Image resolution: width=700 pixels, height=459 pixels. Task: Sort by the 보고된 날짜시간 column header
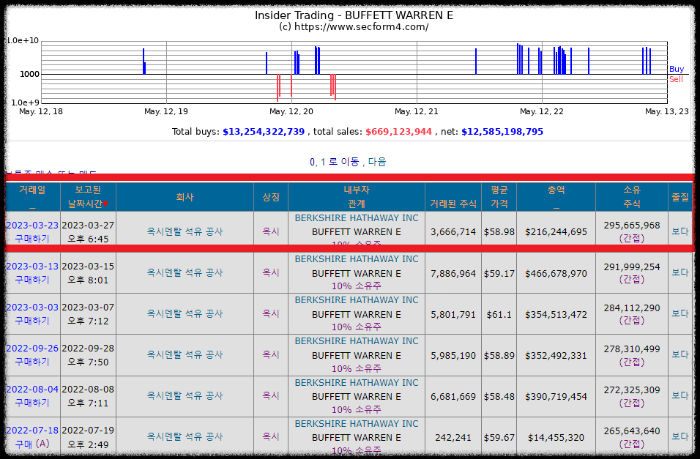(x=88, y=197)
